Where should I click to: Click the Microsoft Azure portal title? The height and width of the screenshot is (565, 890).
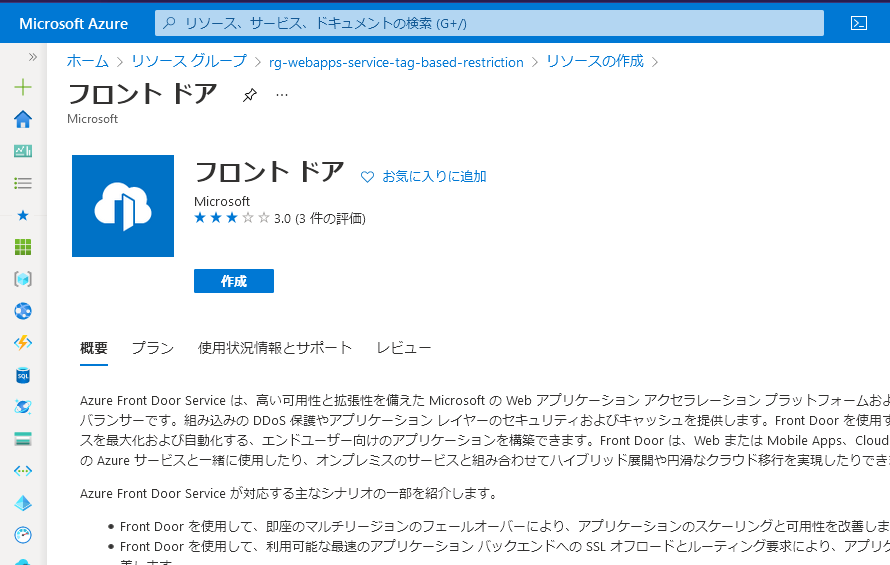(74, 23)
